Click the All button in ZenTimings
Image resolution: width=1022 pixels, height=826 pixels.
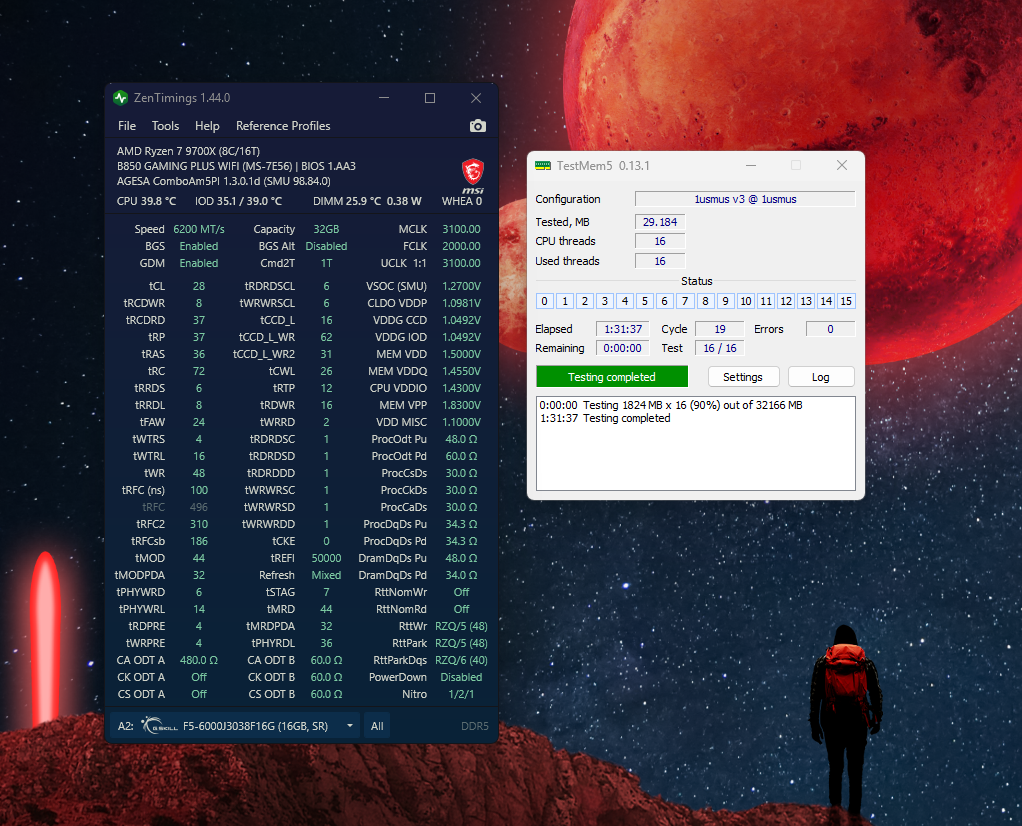(377, 726)
